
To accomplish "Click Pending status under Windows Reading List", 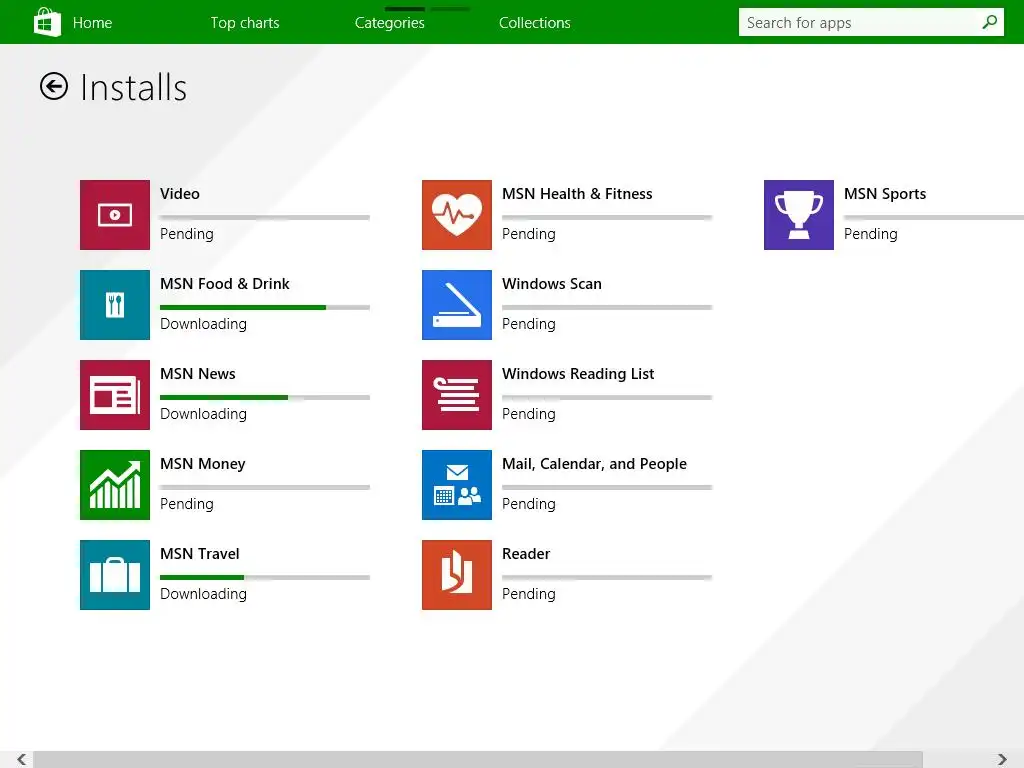I will tap(529, 415).
